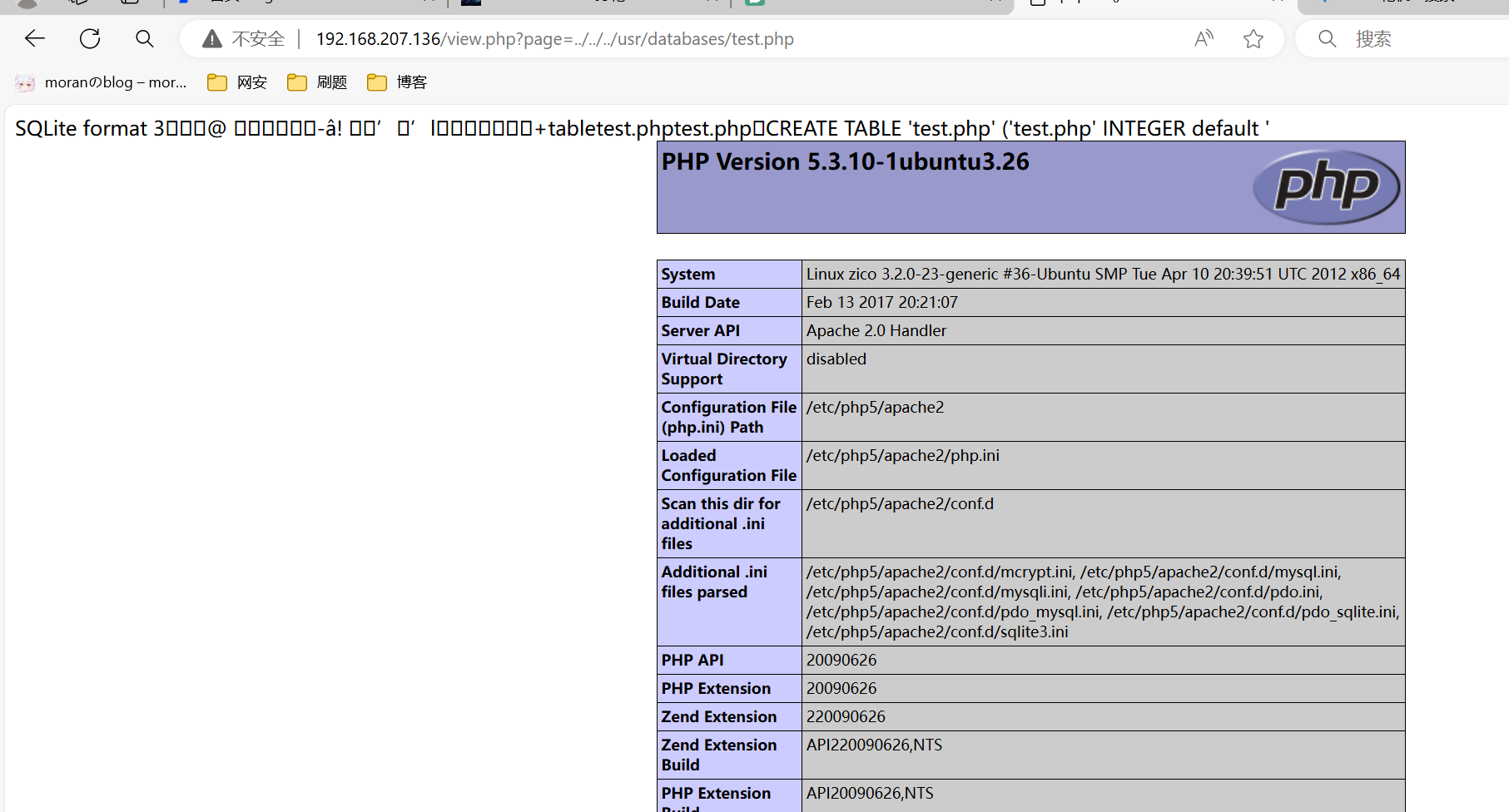Click the Loaded Configuration File label
The image size is (1509, 812).
(729, 466)
